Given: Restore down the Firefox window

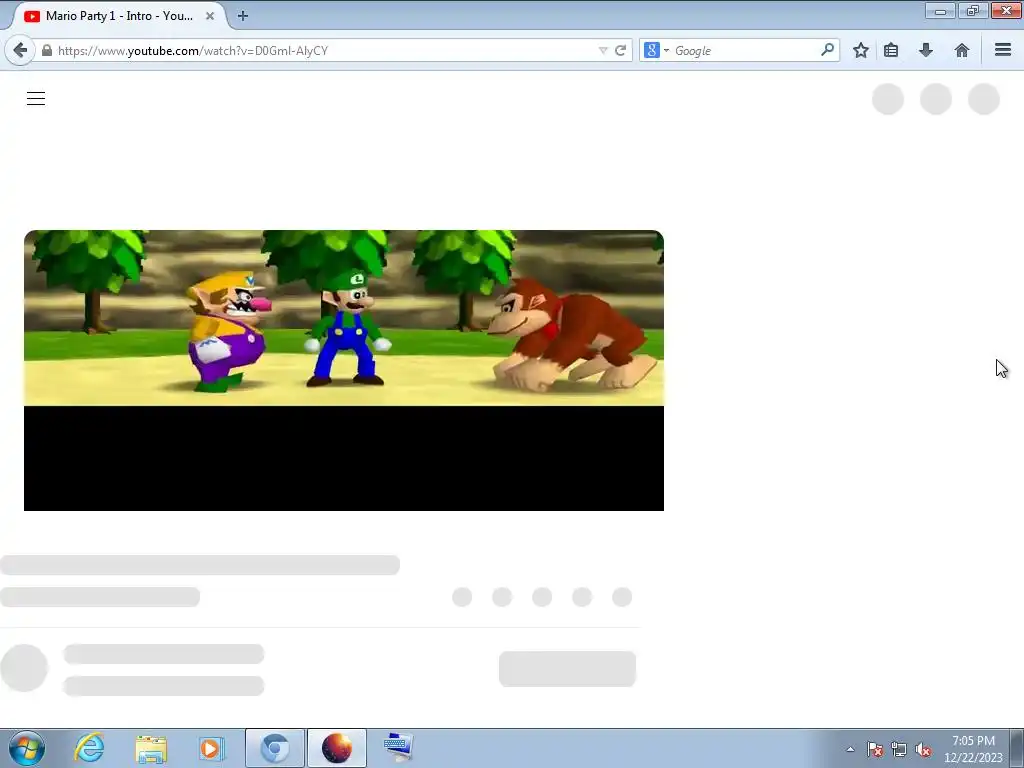Looking at the screenshot, I should pos(973,11).
